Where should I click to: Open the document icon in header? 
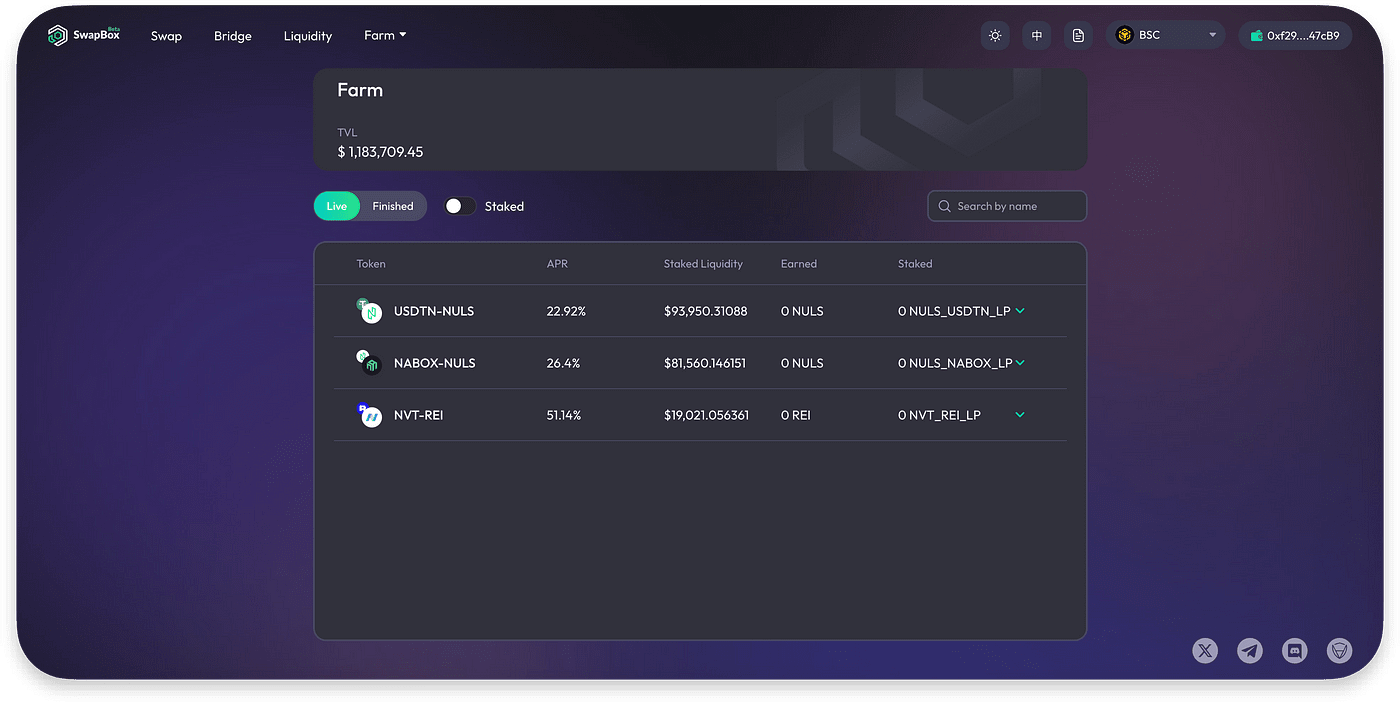[x=1078, y=35]
